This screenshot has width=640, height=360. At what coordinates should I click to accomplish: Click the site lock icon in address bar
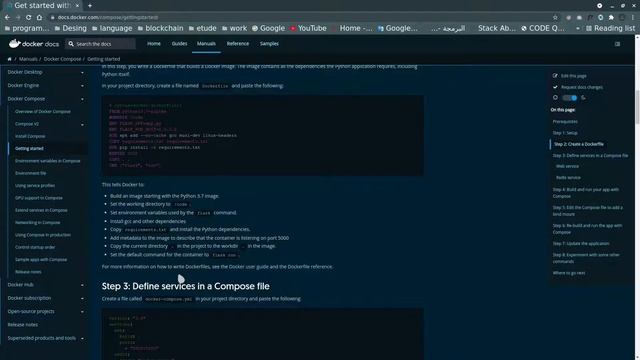(52, 18)
